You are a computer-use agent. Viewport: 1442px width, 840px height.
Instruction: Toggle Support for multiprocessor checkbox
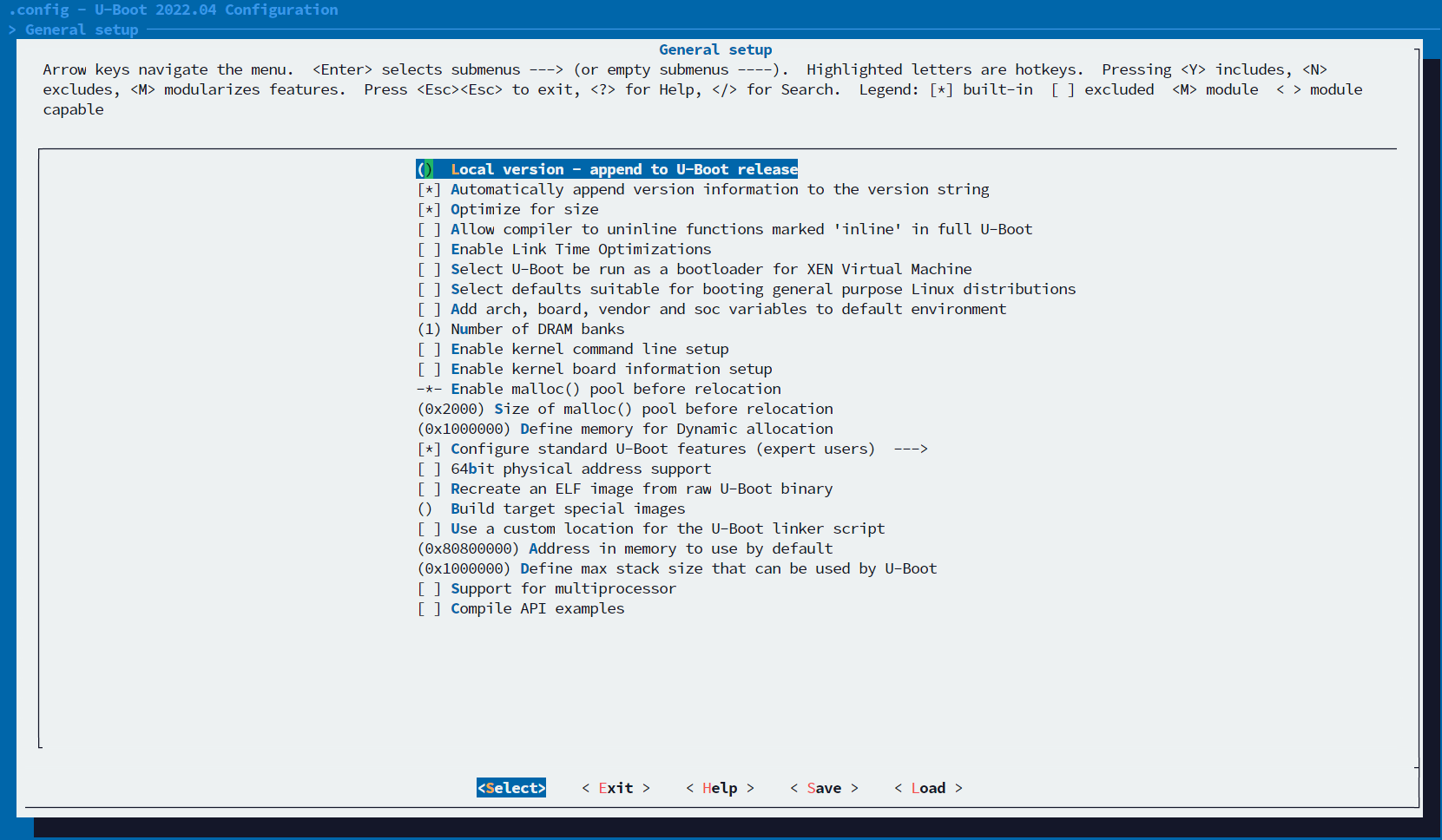(547, 588)
